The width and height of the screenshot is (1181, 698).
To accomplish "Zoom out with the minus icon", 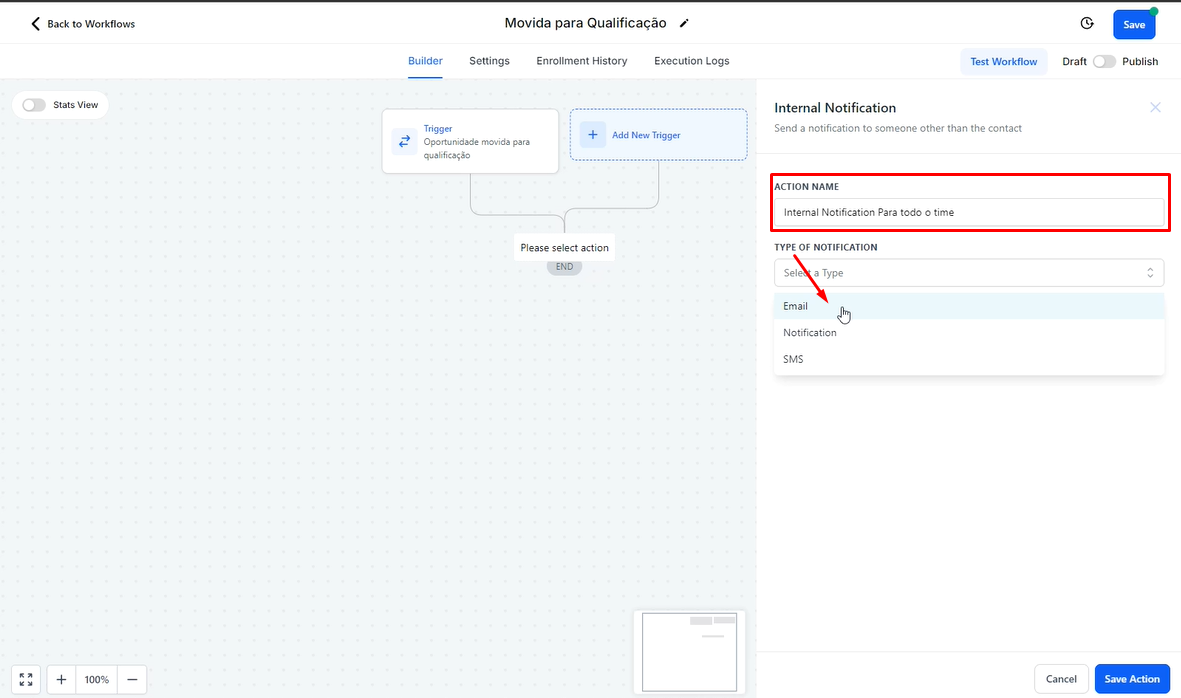I will [x=132, y=679].
